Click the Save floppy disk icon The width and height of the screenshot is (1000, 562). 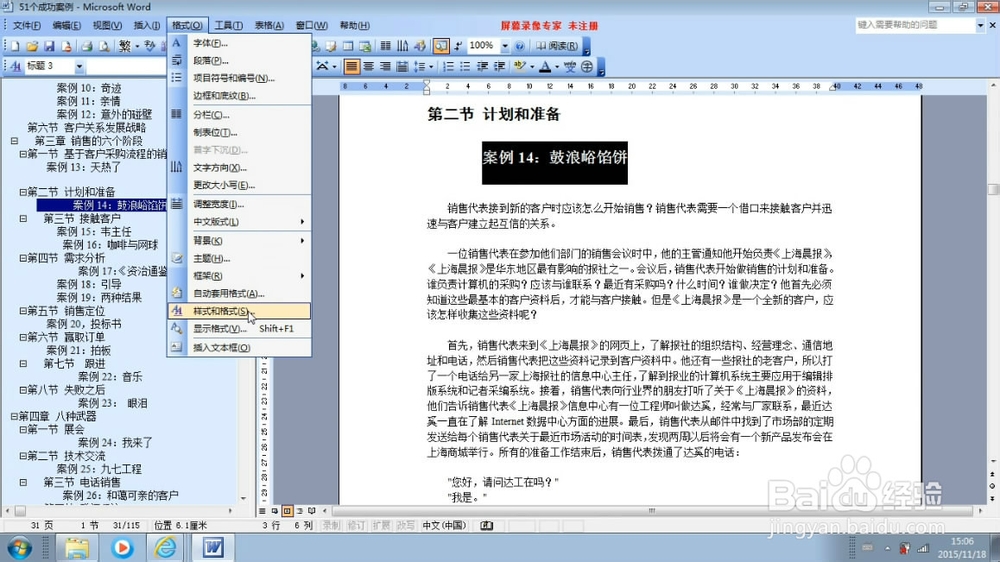point(48,46)
